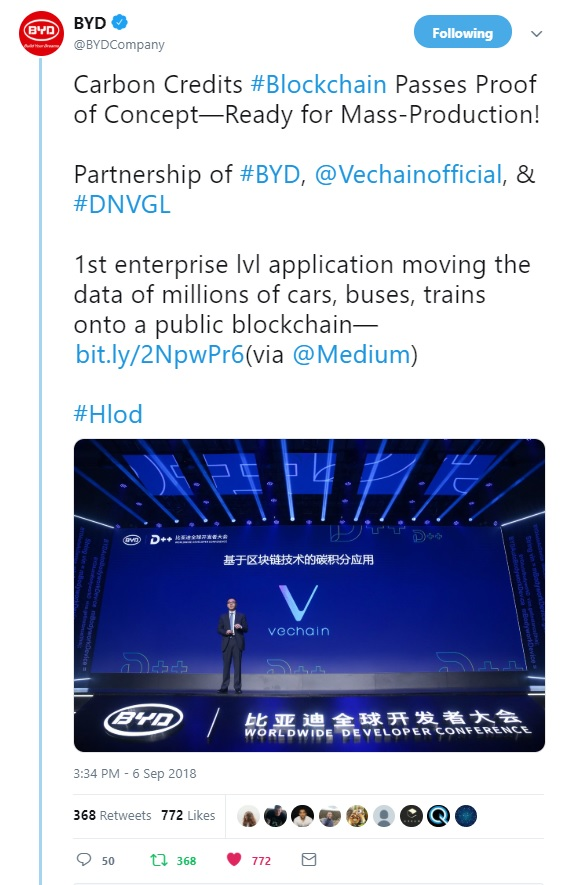571x885 pixels.
Task: Click the blue verified badge beside BYD
Action: (x=120, y=23)
